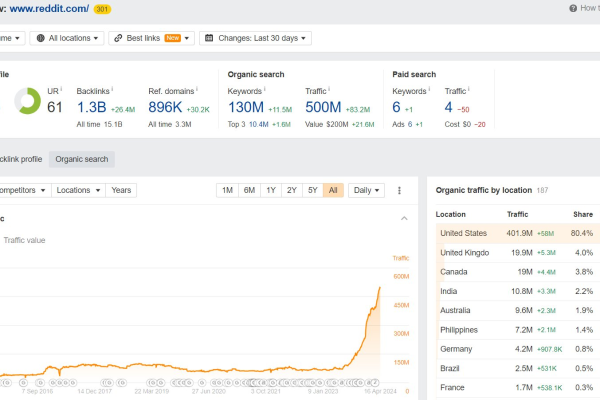Image resolution: width=600 pixels, height=400 pixels.
Task: Click the Share column header
Action: (x=583, y=214)
